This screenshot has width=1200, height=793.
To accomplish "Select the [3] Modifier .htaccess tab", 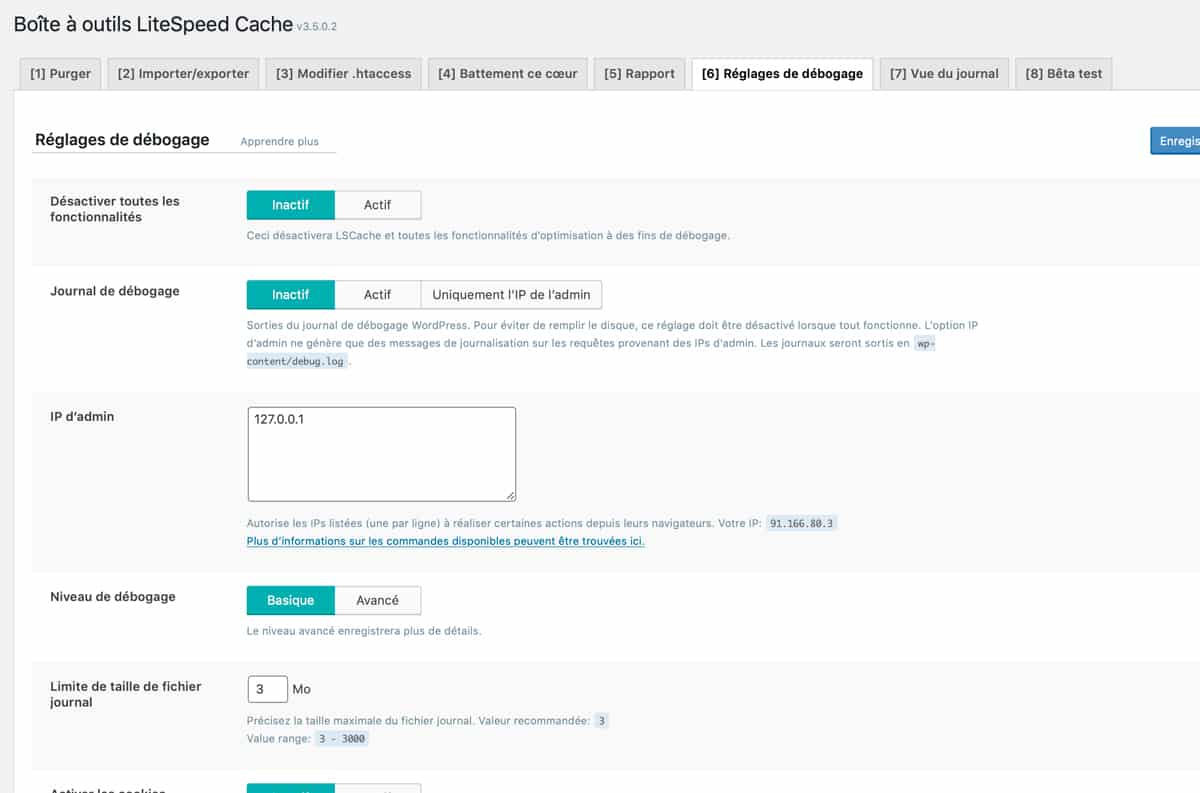I will [x=345, y=73].
